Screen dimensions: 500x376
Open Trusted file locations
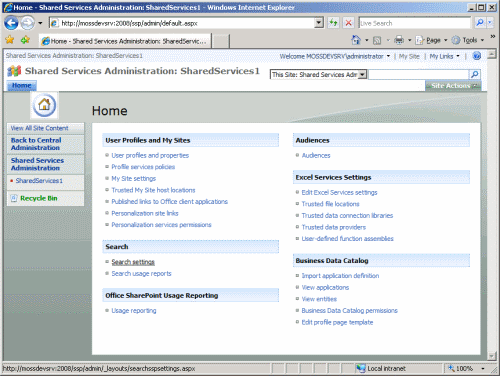(x=330, y=204)
